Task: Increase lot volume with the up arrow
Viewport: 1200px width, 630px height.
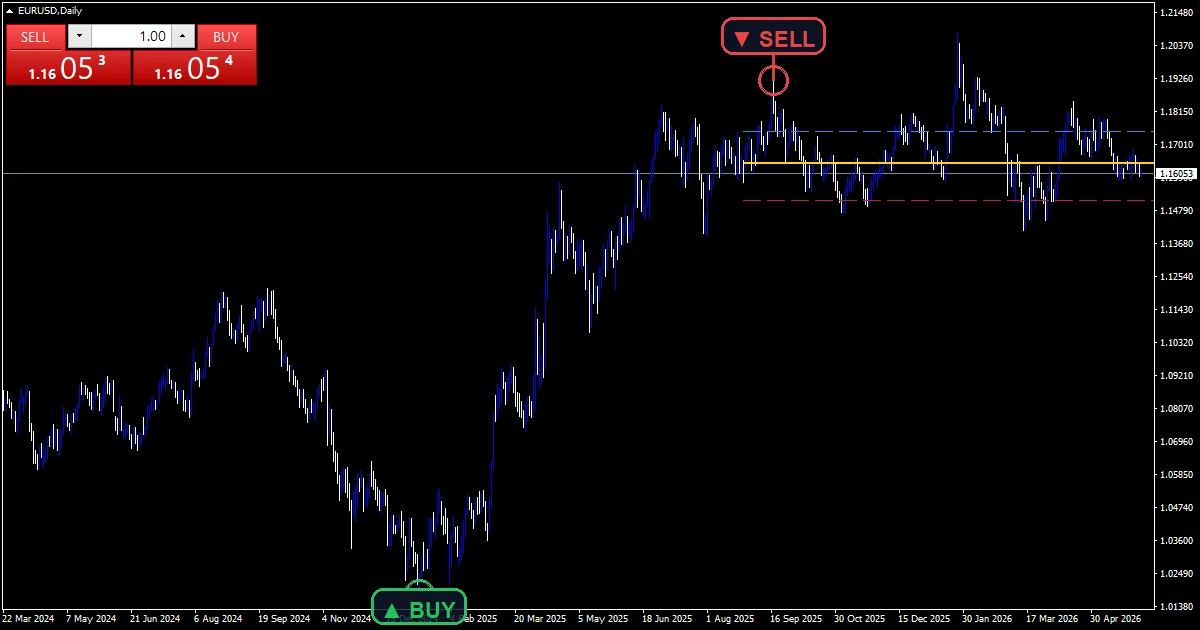Action: point(182,37)
